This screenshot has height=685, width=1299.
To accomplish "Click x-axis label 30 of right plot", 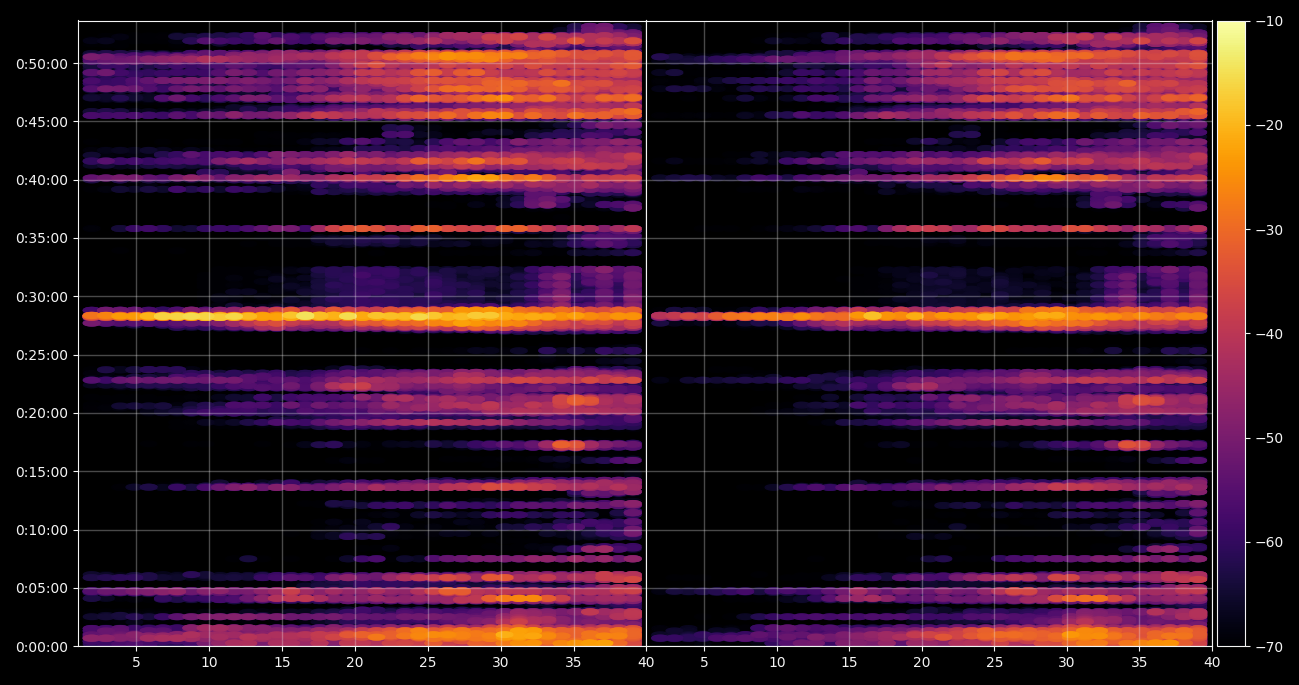I will pyautogui.click(x=1067, y=662).
